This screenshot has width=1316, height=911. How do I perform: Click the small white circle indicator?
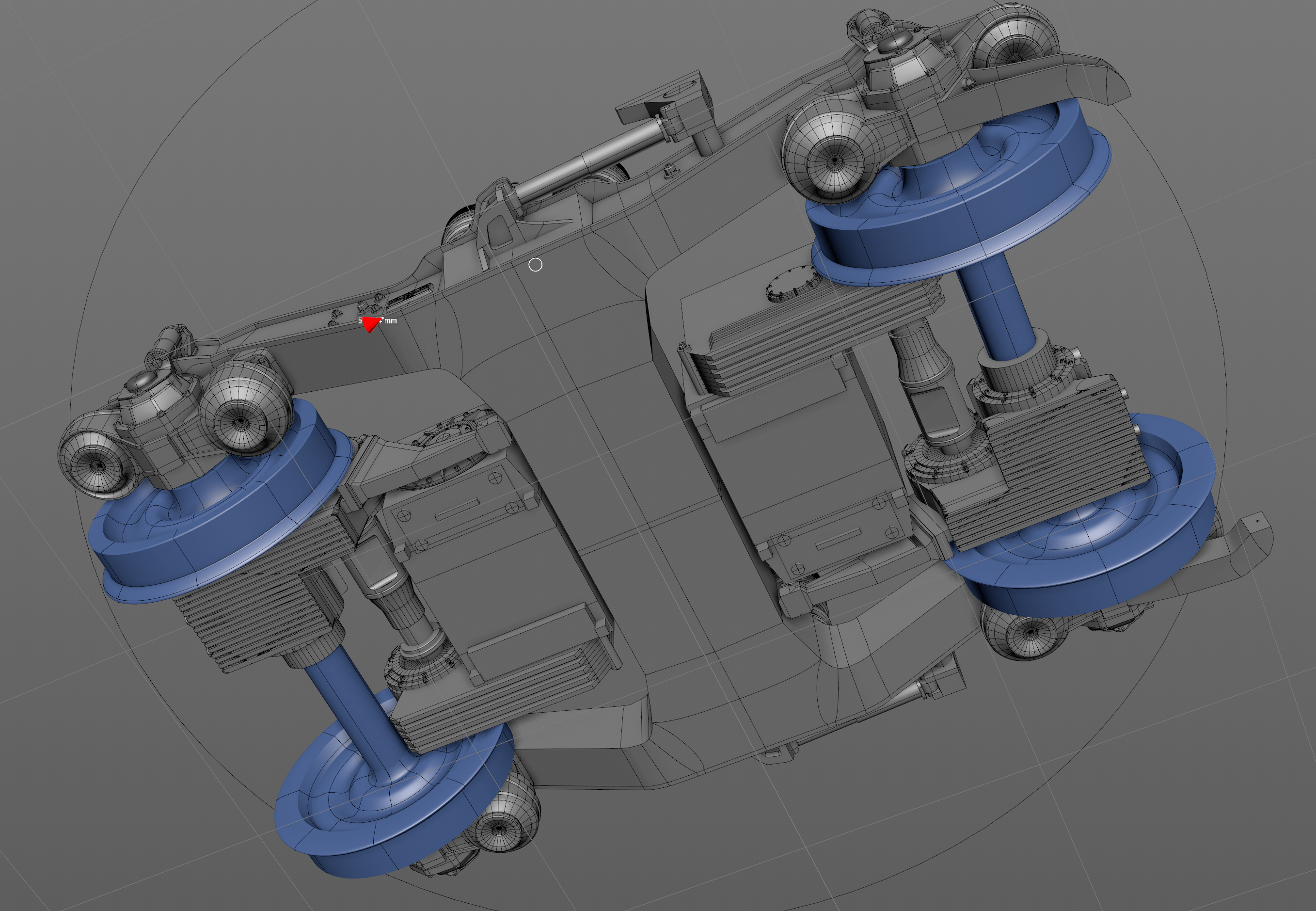pos(535,265)
